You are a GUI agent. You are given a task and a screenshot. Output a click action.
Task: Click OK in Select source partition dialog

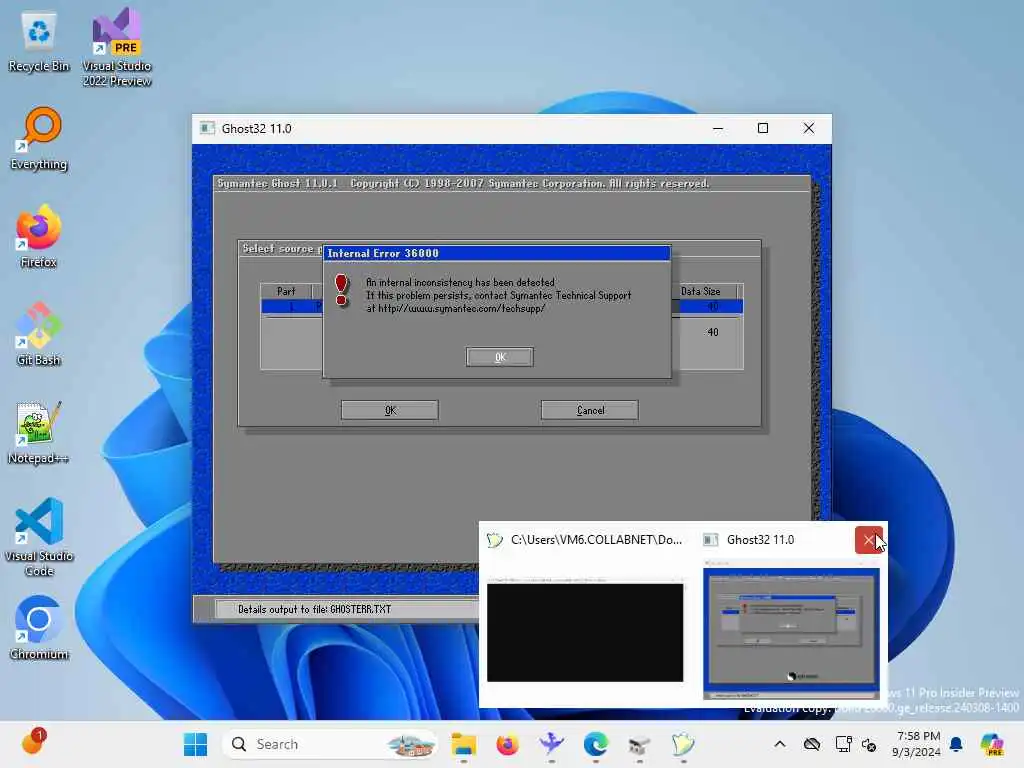(390, 410)
